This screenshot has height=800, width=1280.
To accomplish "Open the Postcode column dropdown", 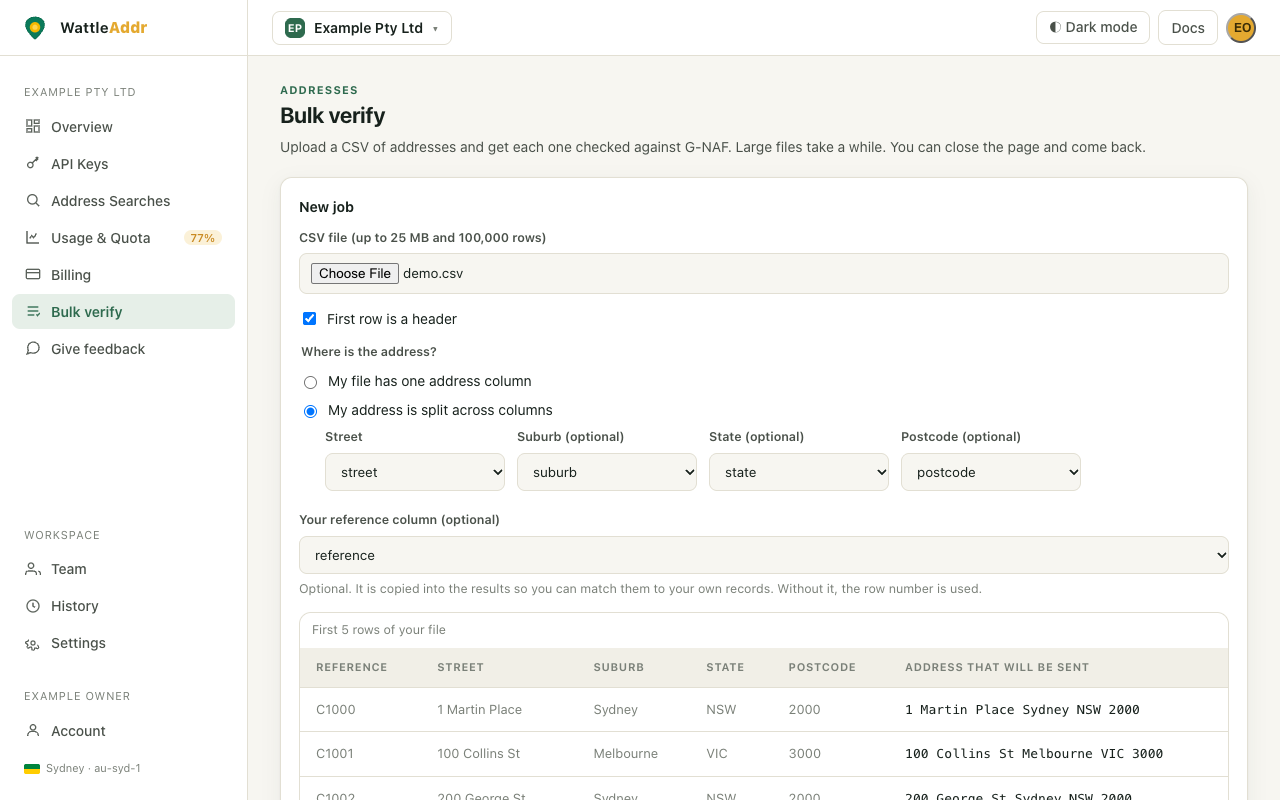I will 991,472.
